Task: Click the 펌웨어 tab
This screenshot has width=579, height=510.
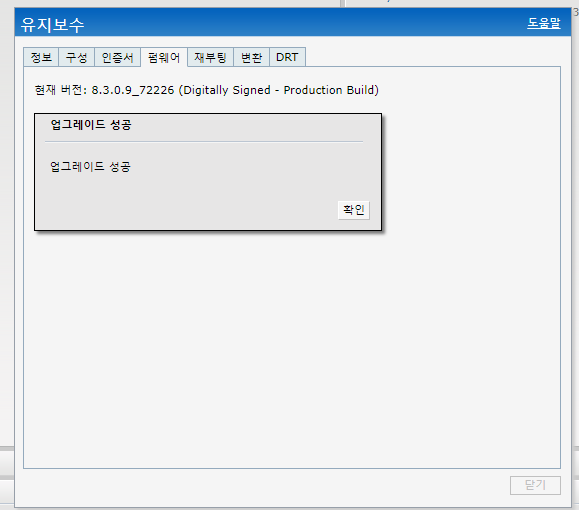Action: 164,57
